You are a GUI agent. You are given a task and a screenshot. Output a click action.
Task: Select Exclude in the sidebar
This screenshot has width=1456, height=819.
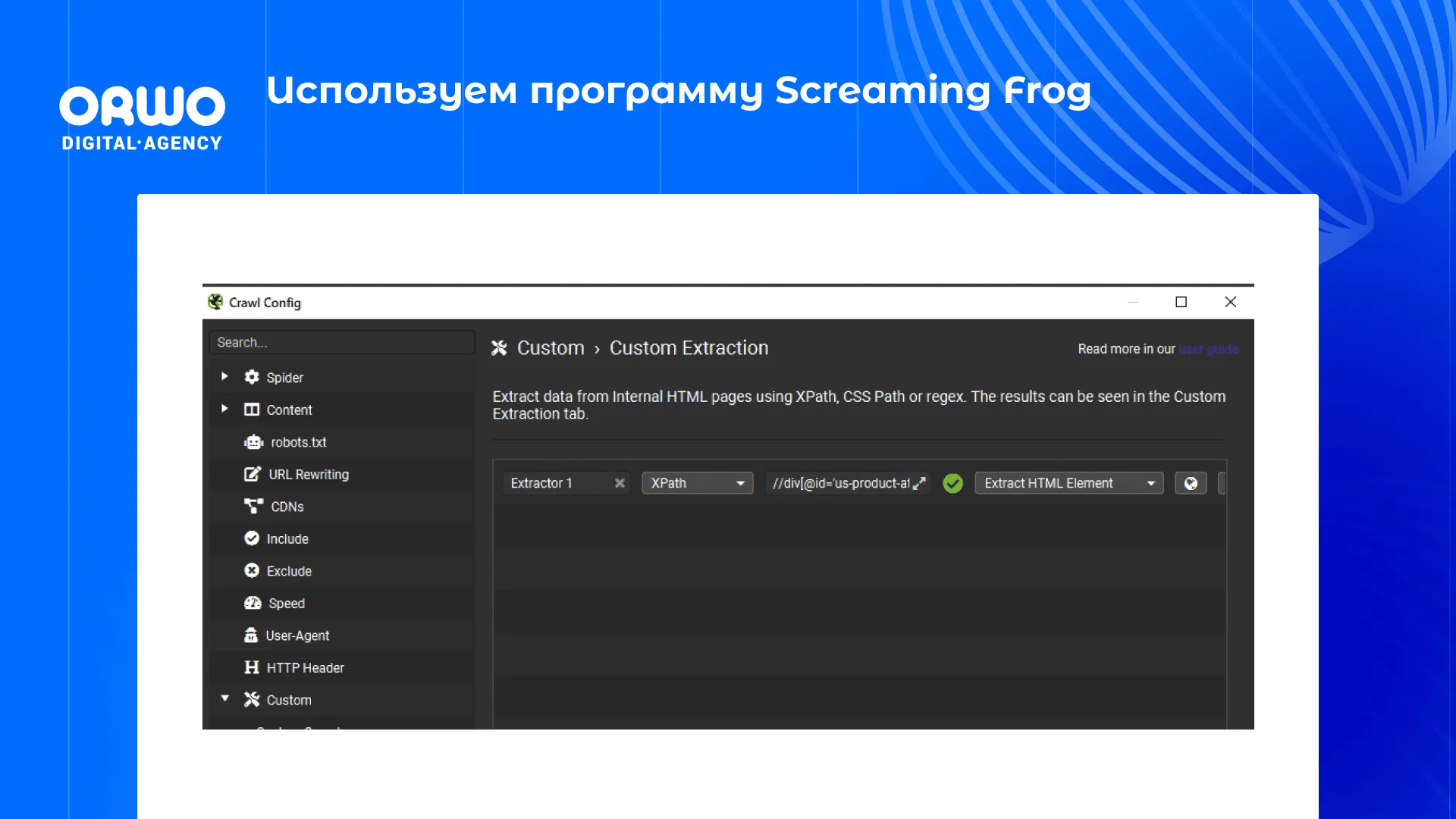click(x=288, y=571)
